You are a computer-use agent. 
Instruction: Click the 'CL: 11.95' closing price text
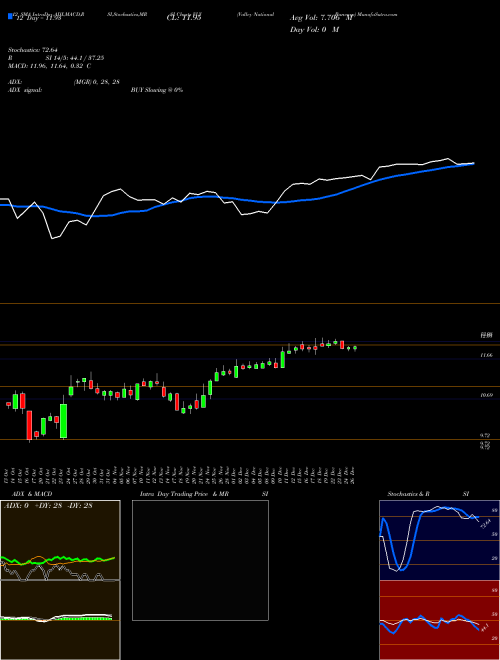coord(184,18)
